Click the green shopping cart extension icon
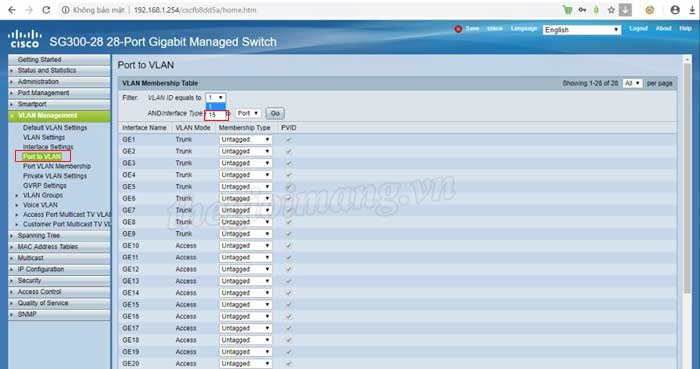 (567, 10)
